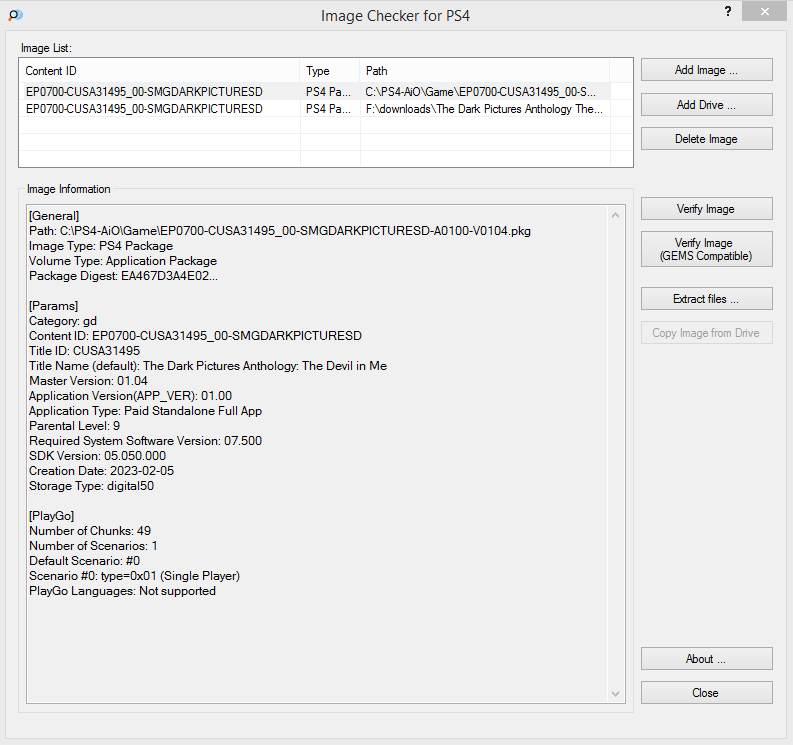Click the 'Category: gd' line
Image resolution: width=793 pixels, height=745 pixels.
(63, 321)
